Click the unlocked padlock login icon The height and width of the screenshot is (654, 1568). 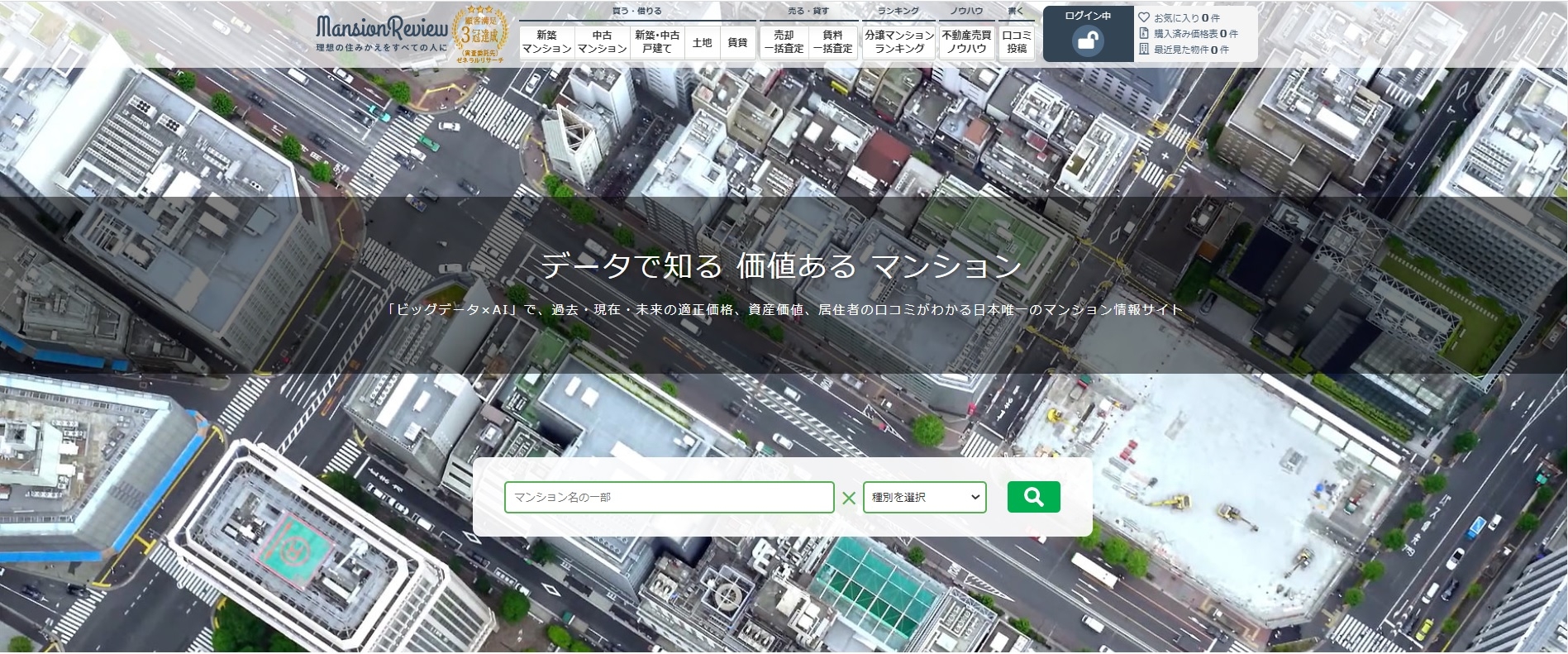[1088, 41]
